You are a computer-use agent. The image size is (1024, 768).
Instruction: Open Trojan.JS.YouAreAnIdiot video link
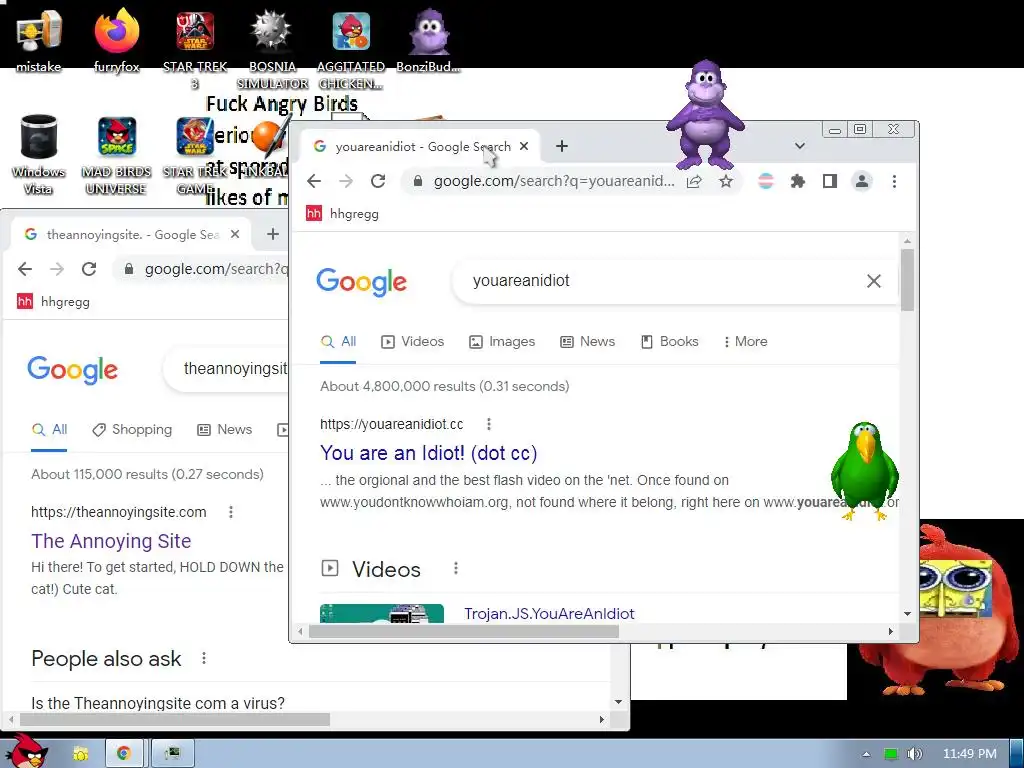click(549, 614)
